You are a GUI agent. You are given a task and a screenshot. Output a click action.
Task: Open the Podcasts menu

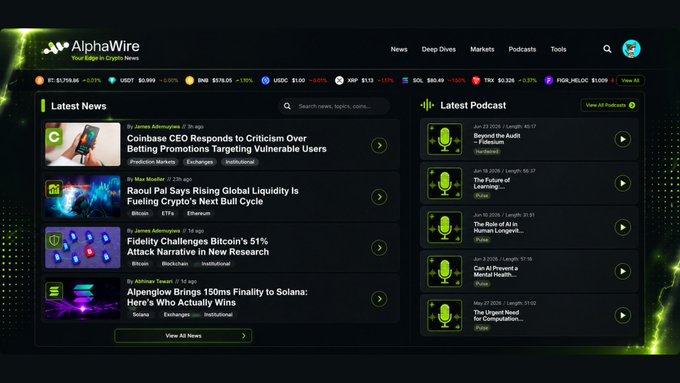tap(522, 49)
